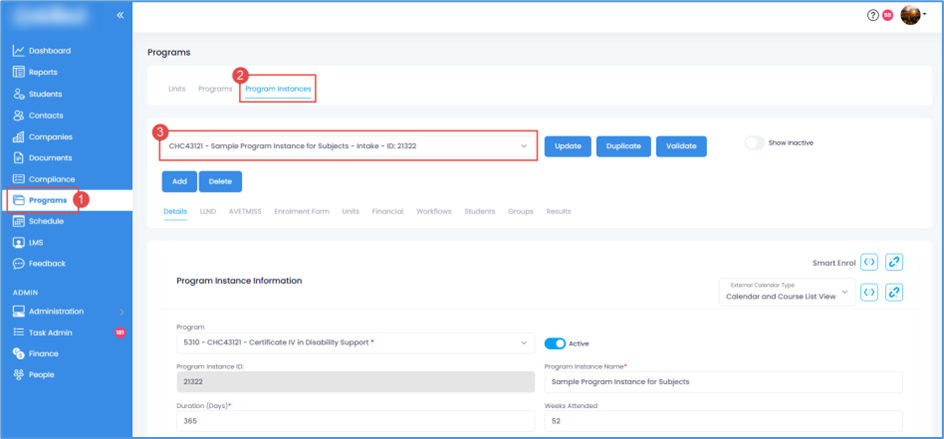944x439 pixels.
Task: Click the Smart Enrol link icon
Action: pyautogui.click(x=895, y=262)
